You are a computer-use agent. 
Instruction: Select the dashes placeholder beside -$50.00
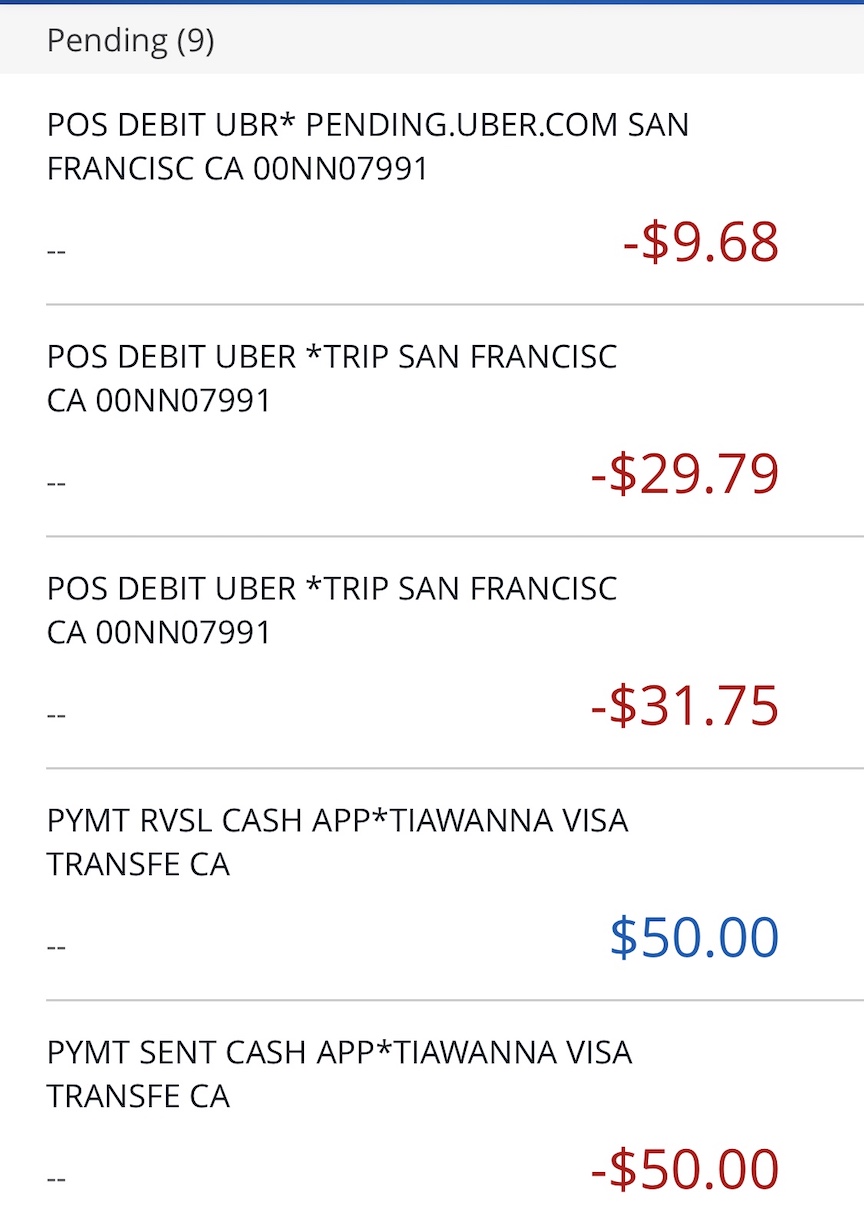point(56,1179)
